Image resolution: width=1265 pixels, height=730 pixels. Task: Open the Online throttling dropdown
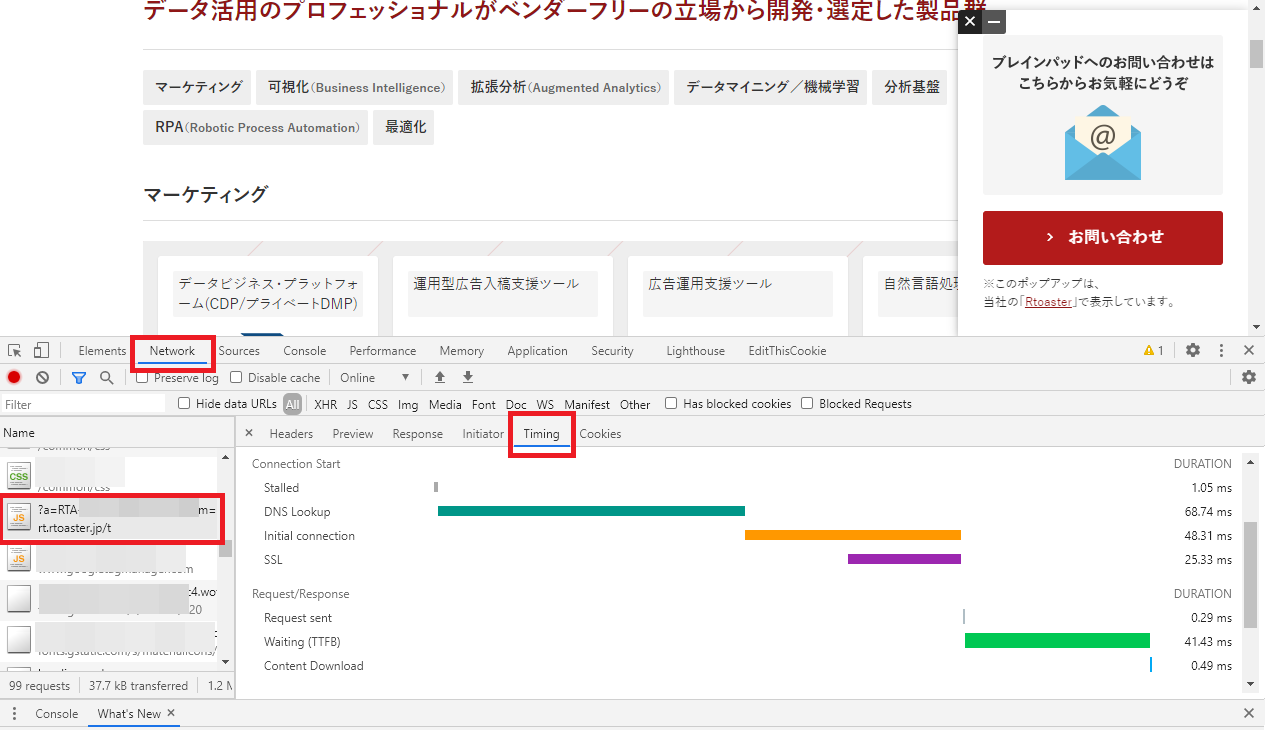375,378
